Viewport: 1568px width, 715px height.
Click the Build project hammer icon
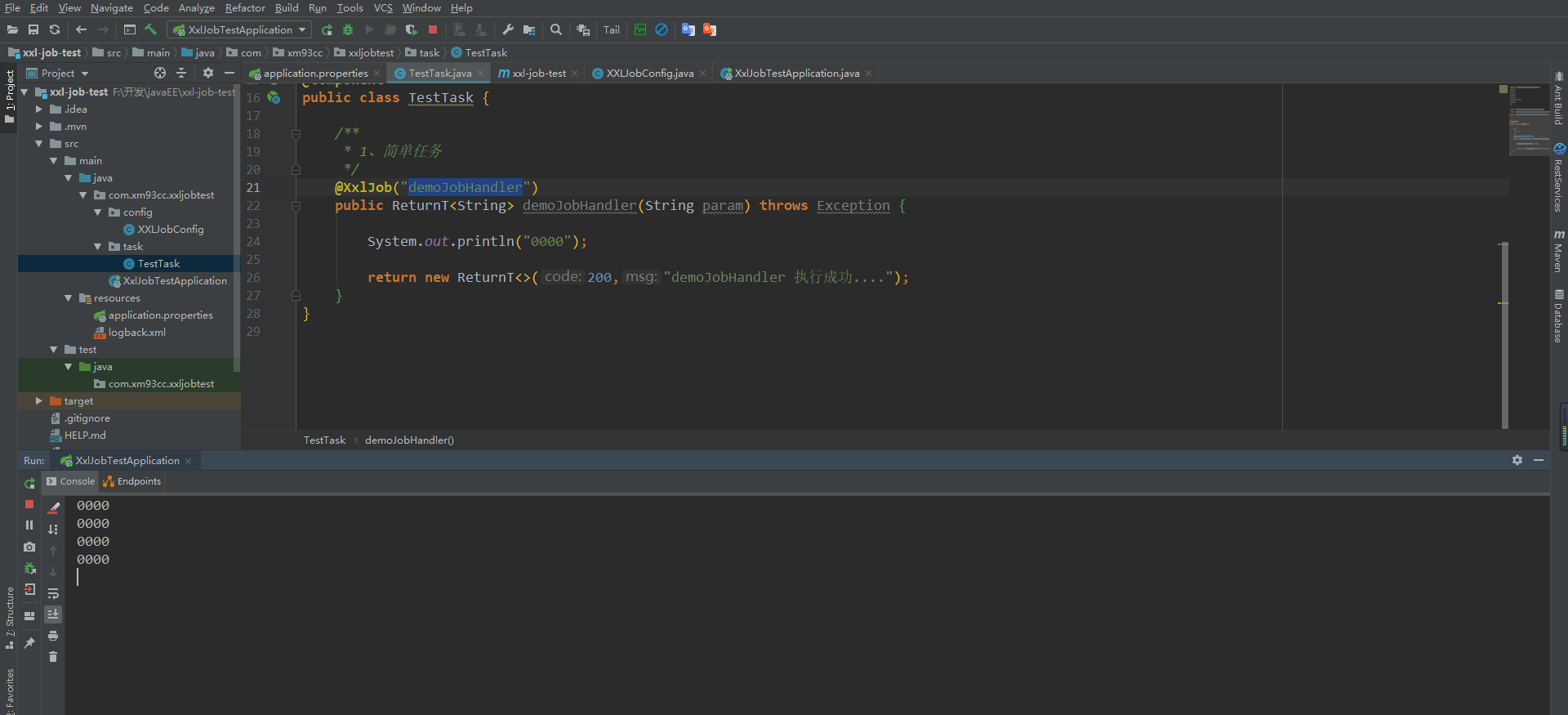tap(151, 29)
